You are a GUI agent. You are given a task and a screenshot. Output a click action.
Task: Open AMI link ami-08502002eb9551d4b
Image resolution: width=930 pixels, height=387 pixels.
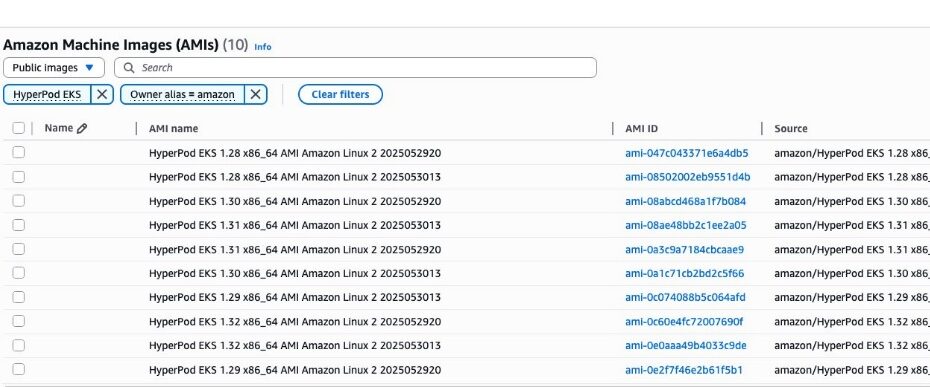click(x=687, y=177)
